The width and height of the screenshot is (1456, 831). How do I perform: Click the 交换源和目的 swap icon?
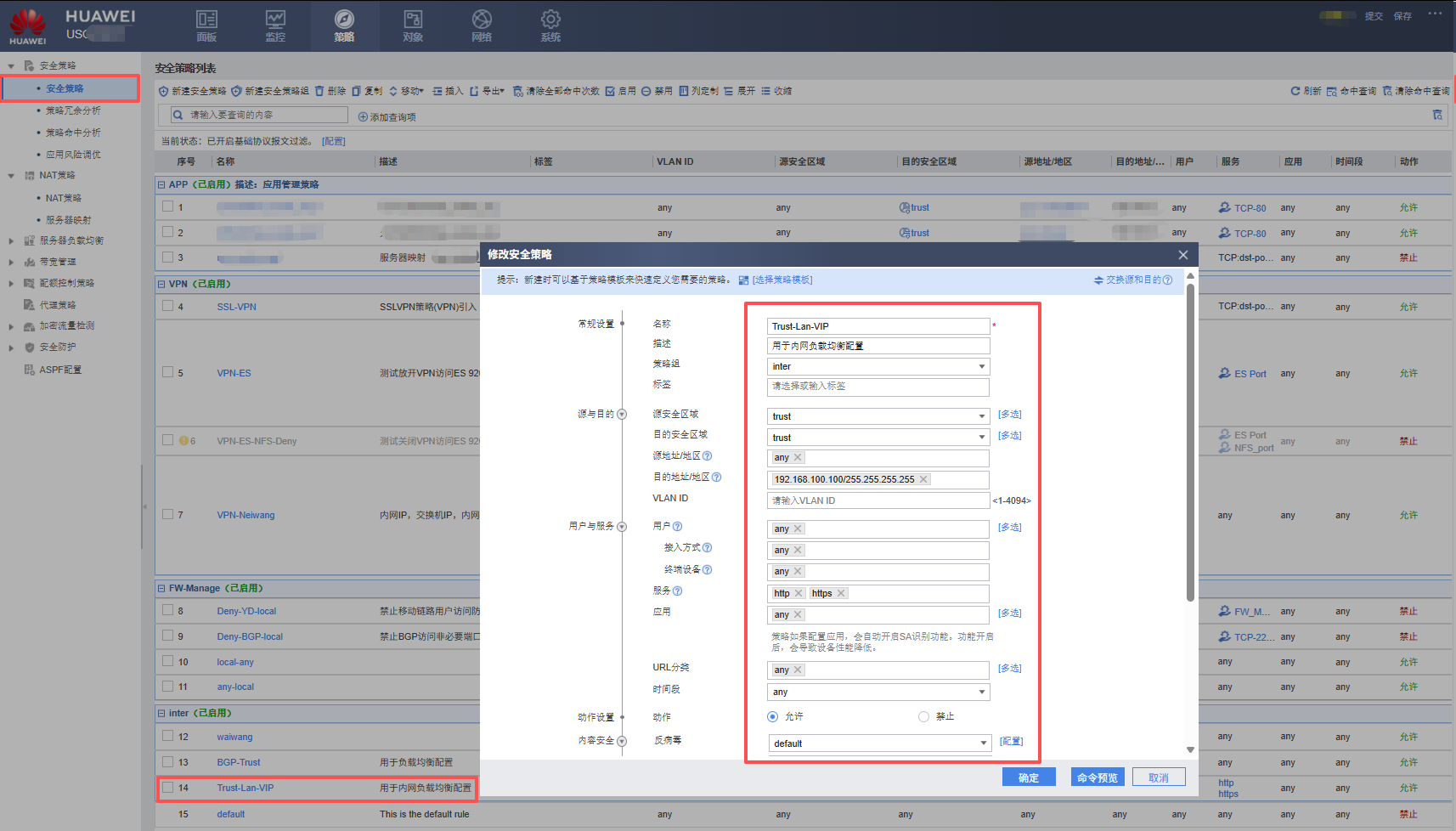click(x=1098, y=280)
